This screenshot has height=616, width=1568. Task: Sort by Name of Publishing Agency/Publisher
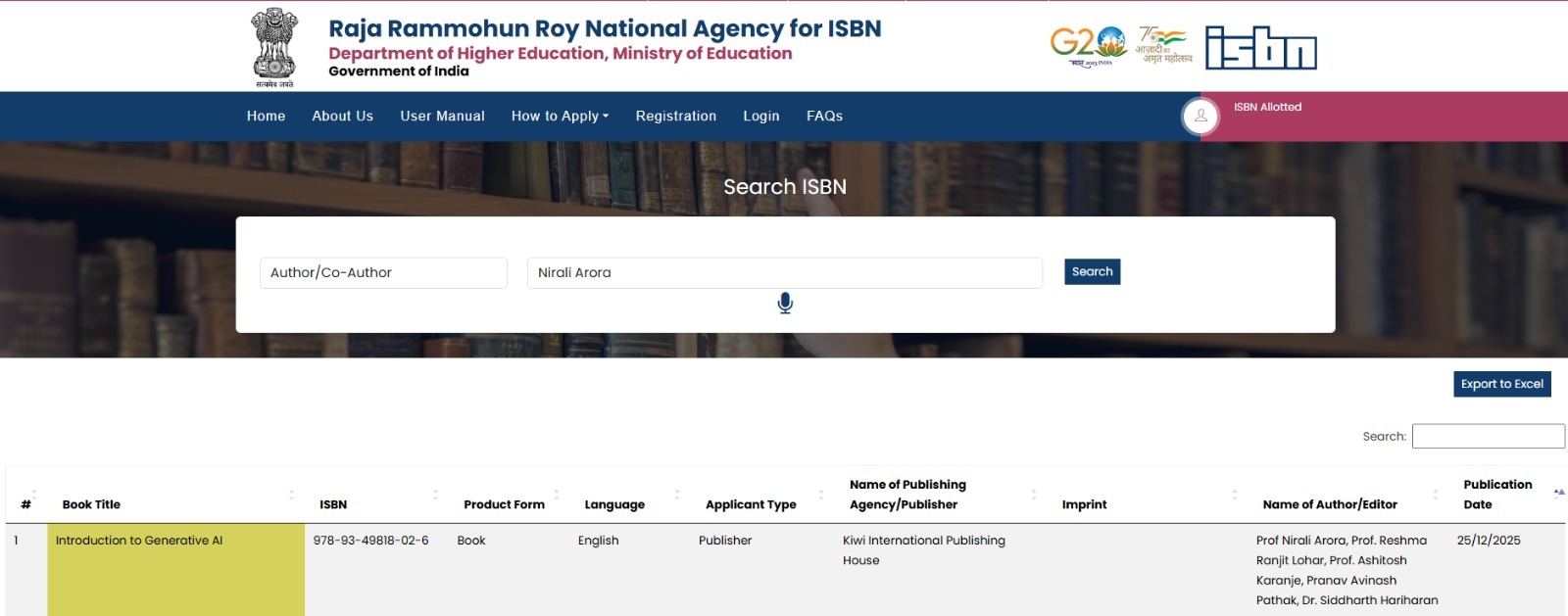coord(907,495)
